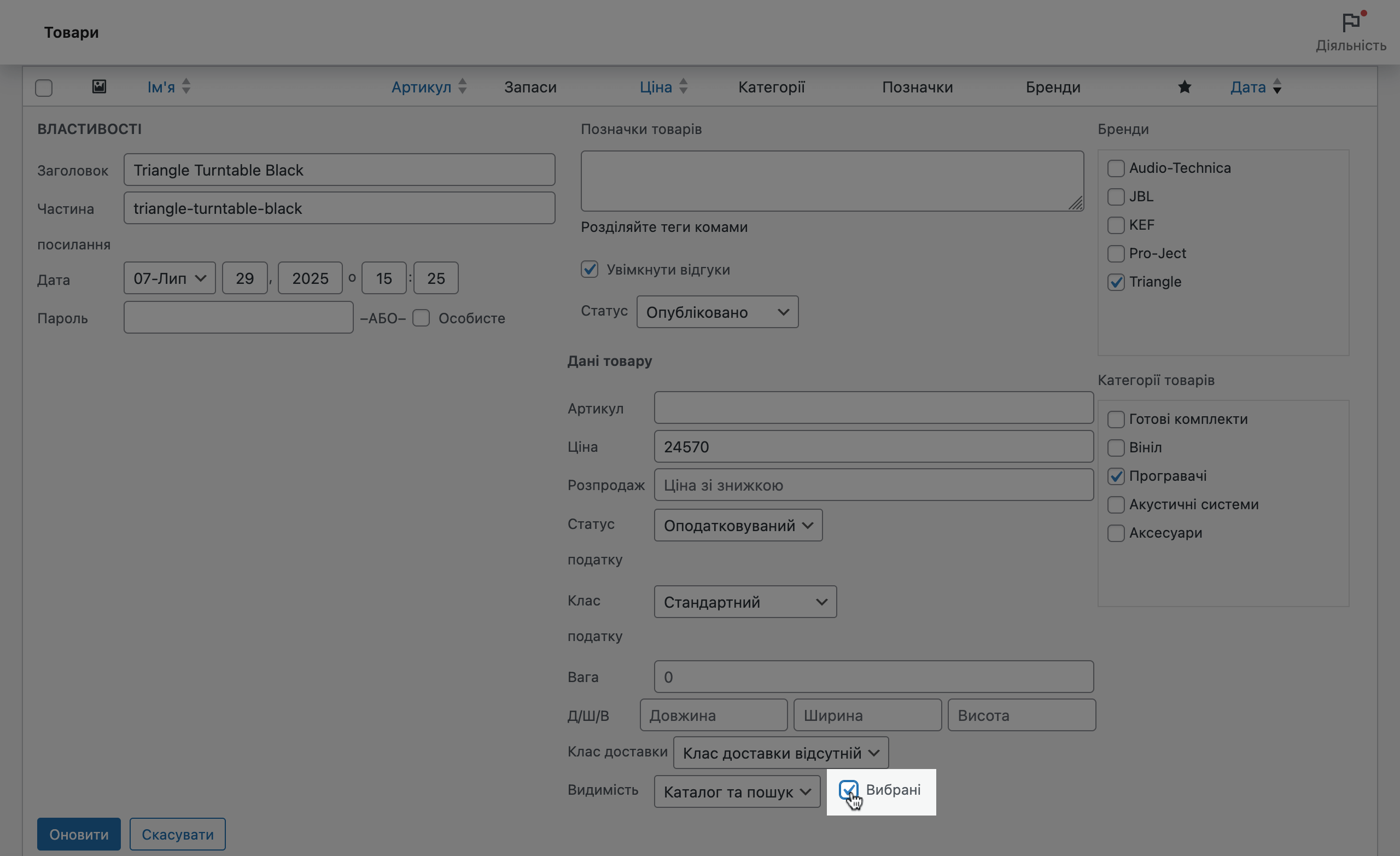This screenshot has width=1400, height=856.
Task: Expand the Клас доставки dropdown
Action: coord(780,753)
